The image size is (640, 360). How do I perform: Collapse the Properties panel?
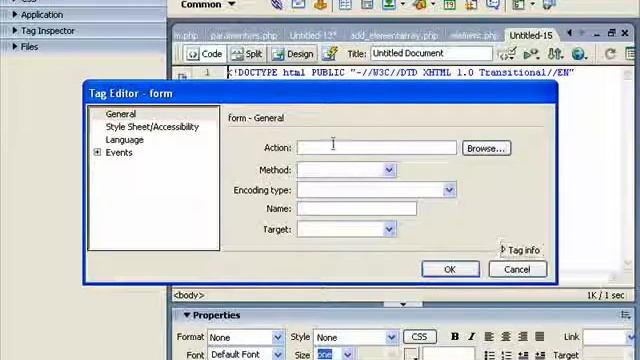(x=187, y=315)
